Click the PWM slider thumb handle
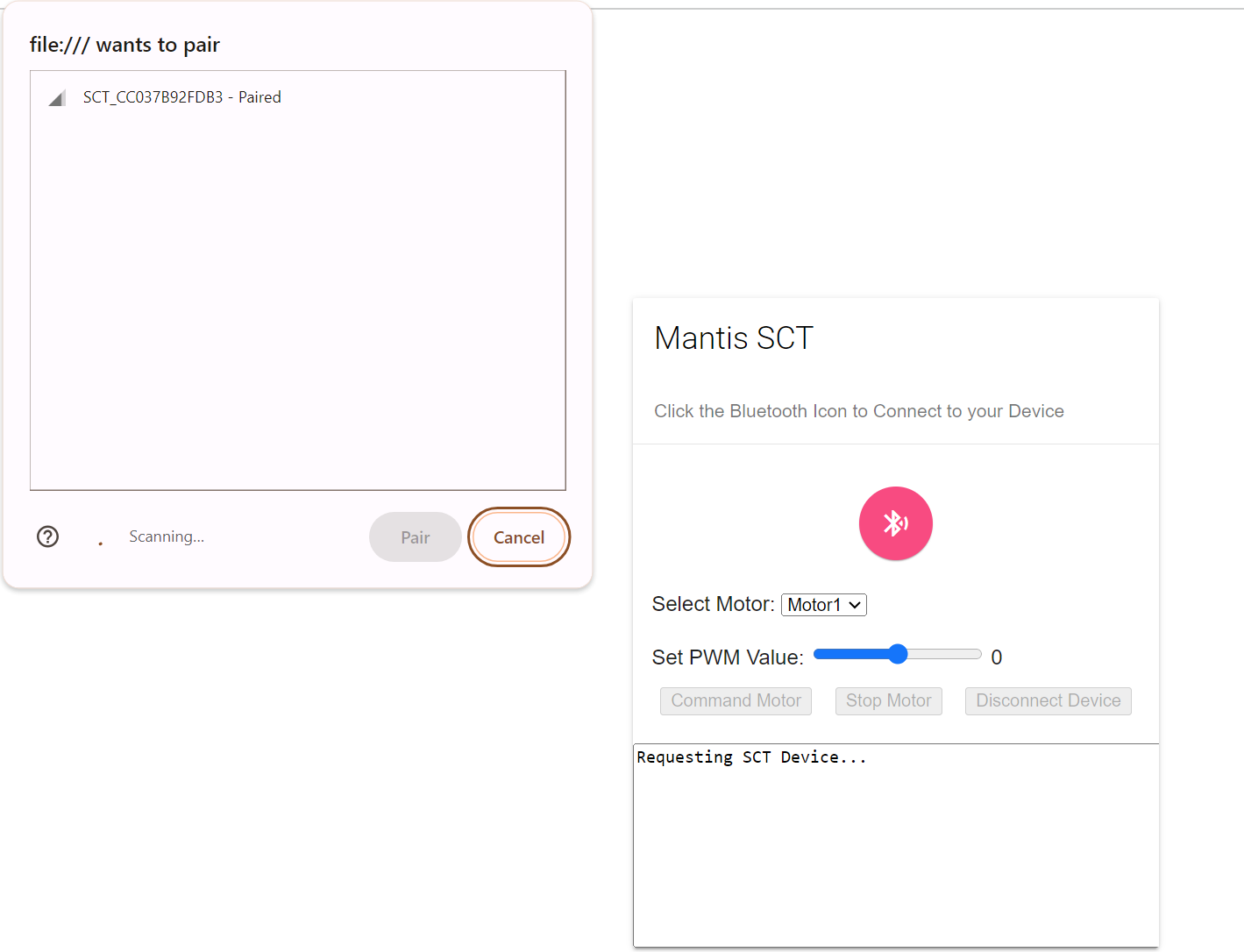The height and width of the screenshot is (952, 1244). tap(898, 654)
